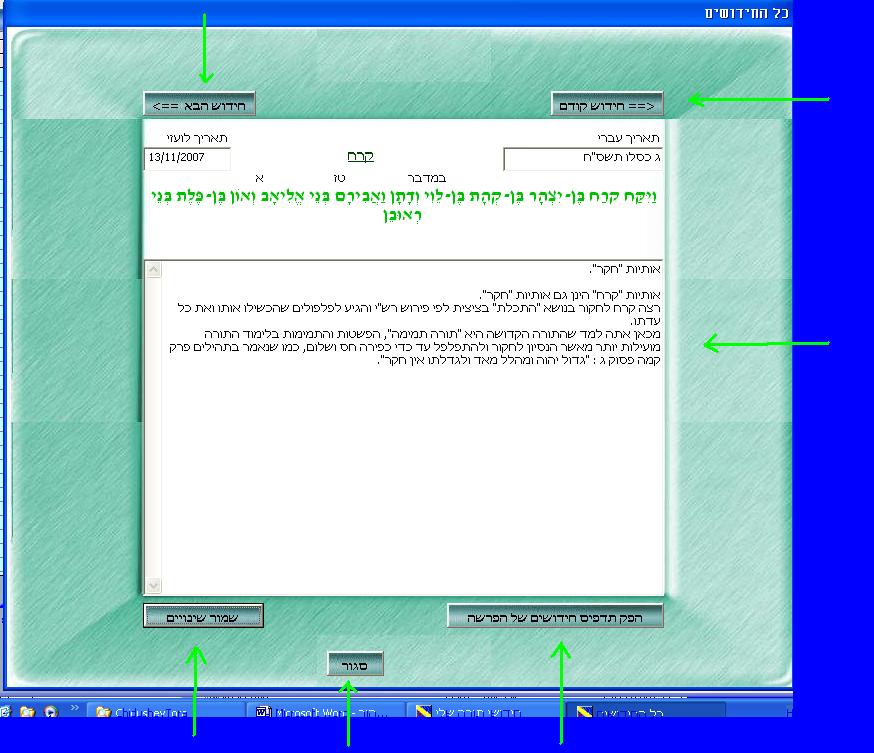Open the underlined 'קרח' parasha link
The width and height of the screenshot is (874, 753).
tap(360, 156)
